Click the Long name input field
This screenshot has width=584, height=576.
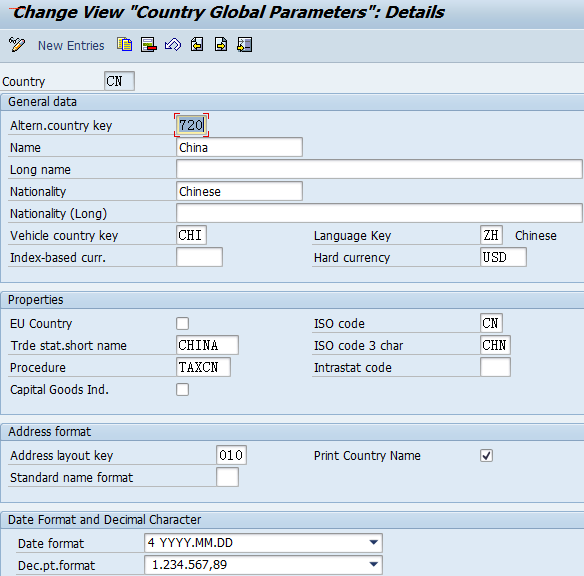pyautogui.click(x=379, y=169)
